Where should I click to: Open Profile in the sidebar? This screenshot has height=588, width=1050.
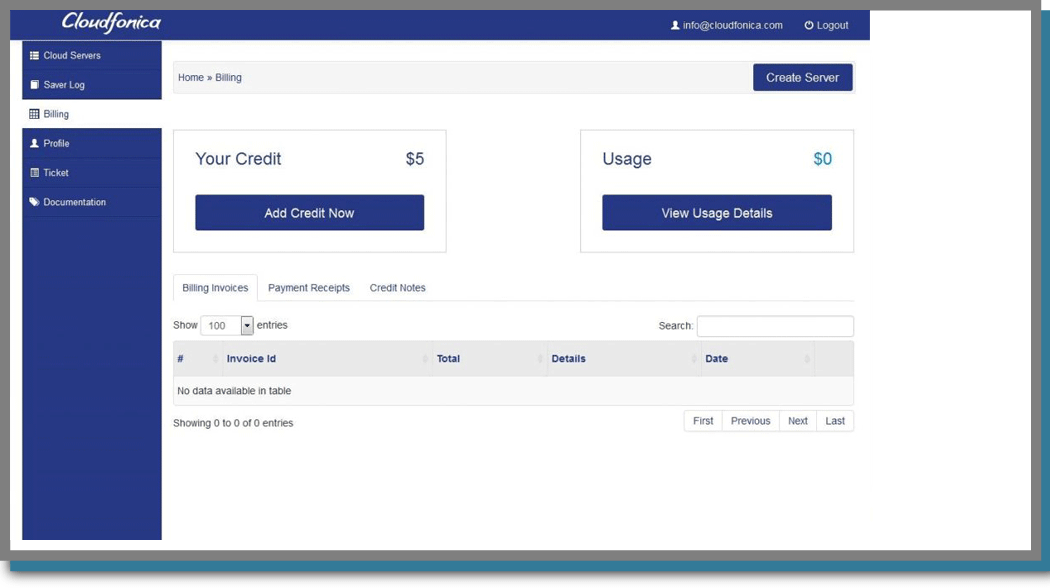coord(92,143)
